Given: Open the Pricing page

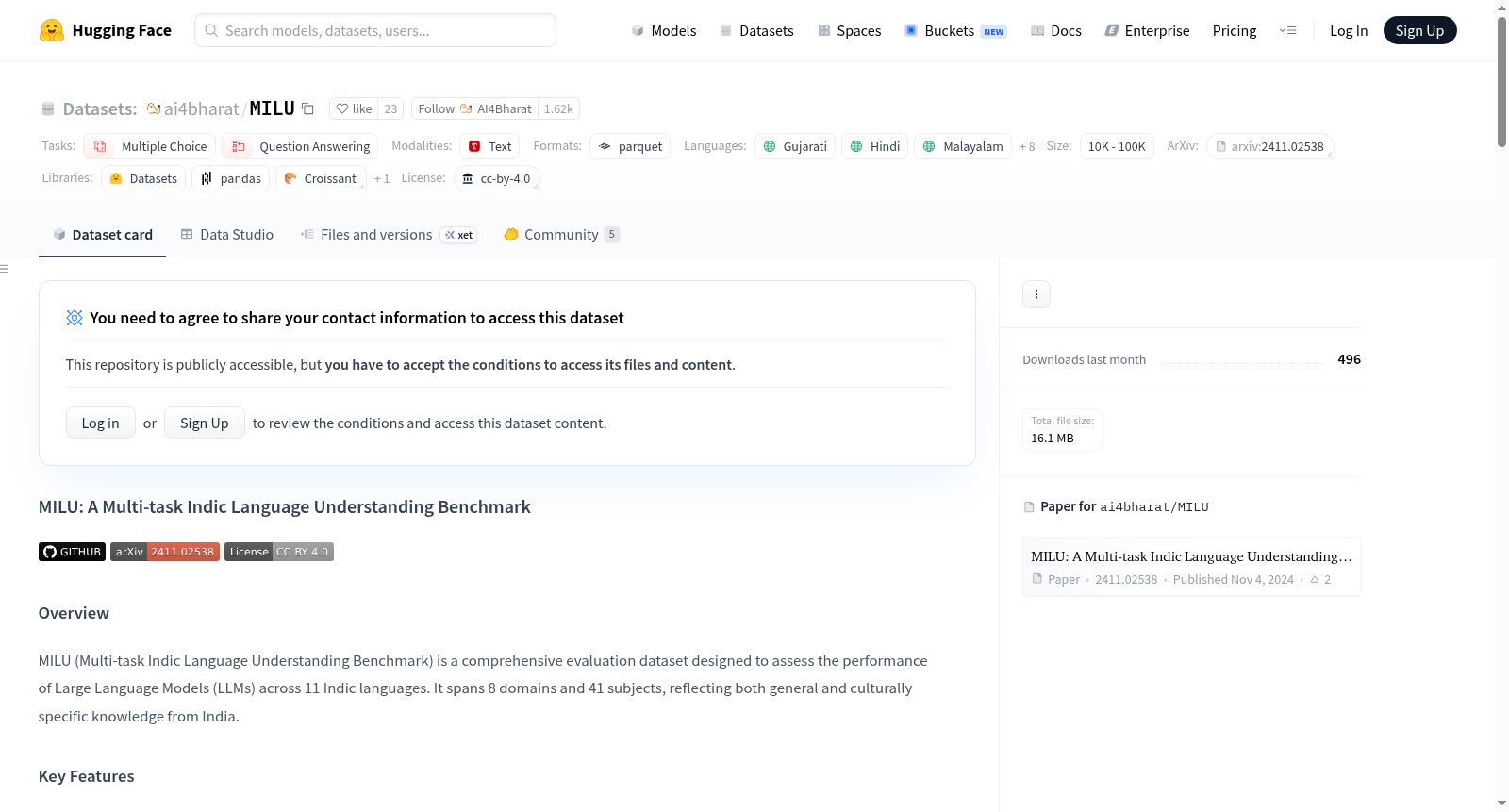Looking at the screenshot, I should click(x=1235, y=30).
